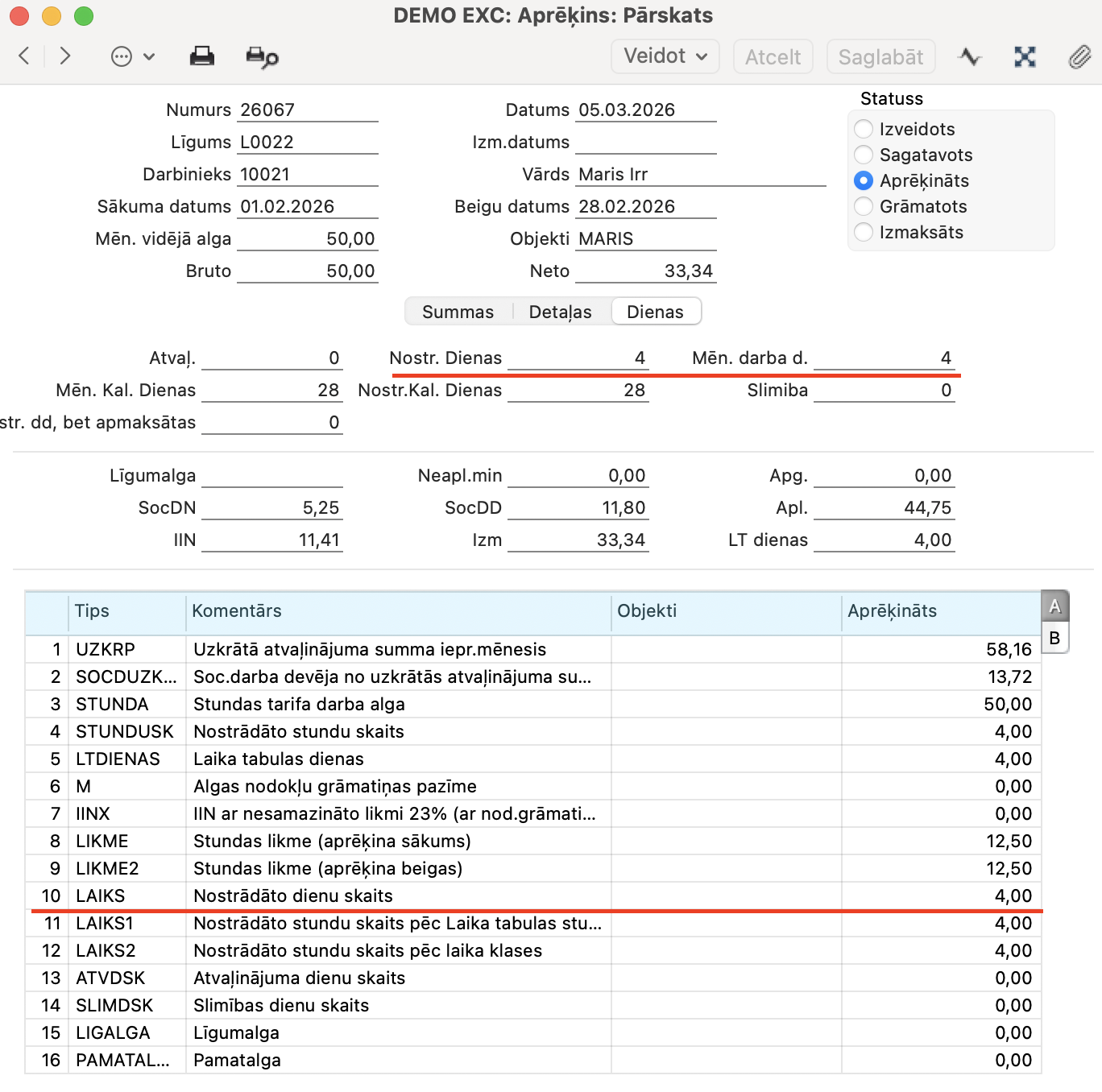Switch to the Summas tab
1102x1092 pixels.
coord(458,312)
